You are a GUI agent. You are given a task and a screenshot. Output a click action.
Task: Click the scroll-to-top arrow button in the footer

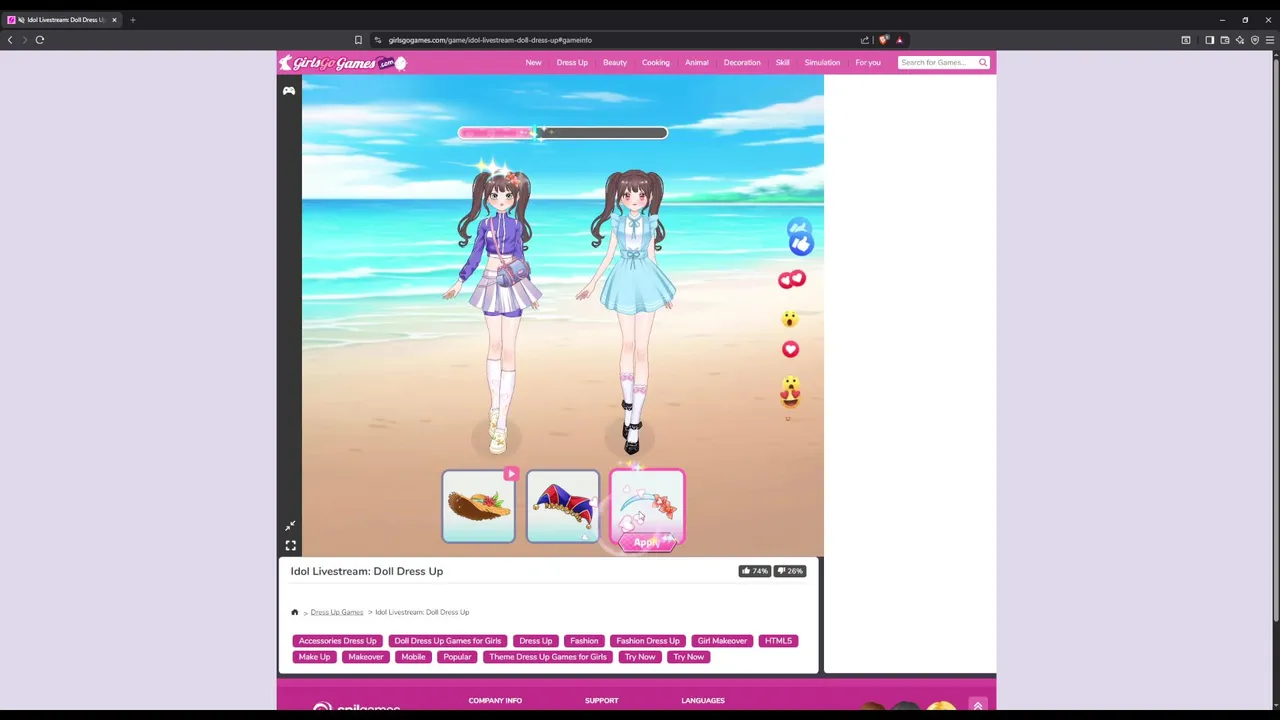[978, 706]
